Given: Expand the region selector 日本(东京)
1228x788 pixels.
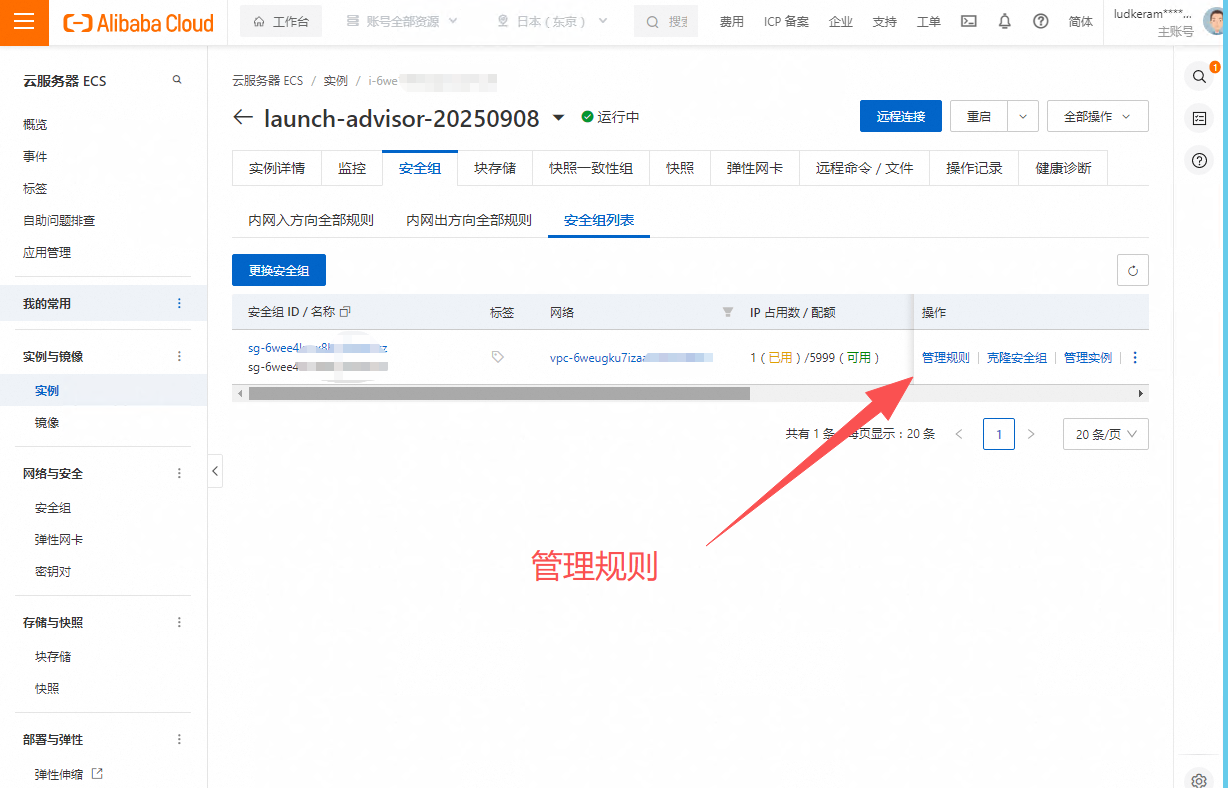Looking at the screenshot, I should (x=556, y=22).
